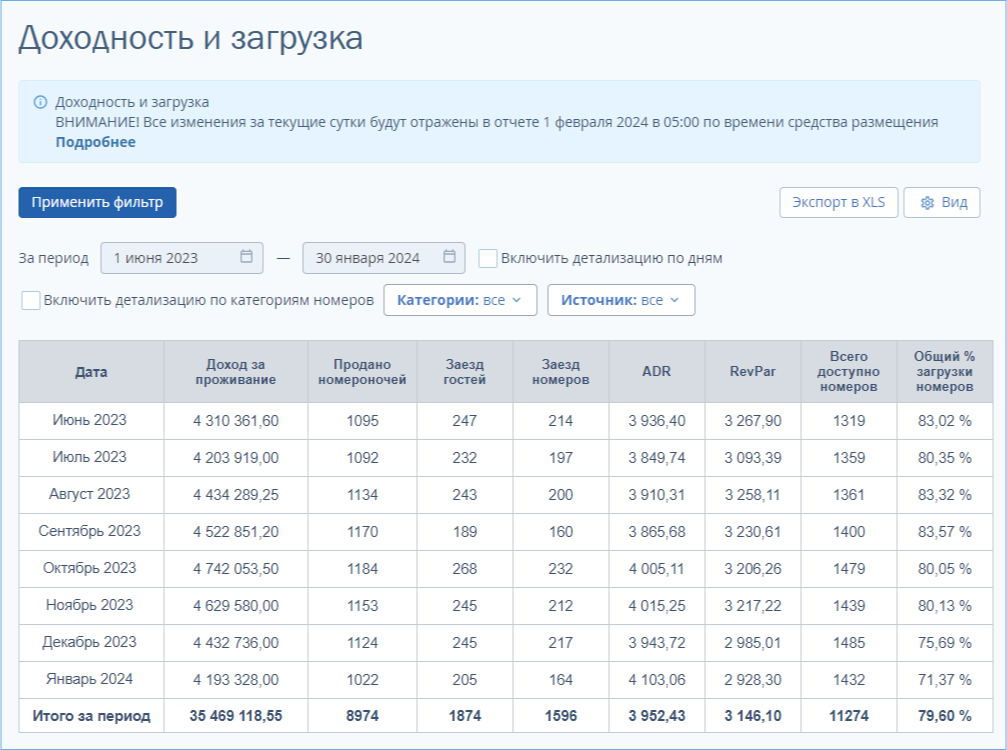The height and width of the screenshot is (750, 1007).
Task: Click income value 4 203 919,00
Action: 236,458
